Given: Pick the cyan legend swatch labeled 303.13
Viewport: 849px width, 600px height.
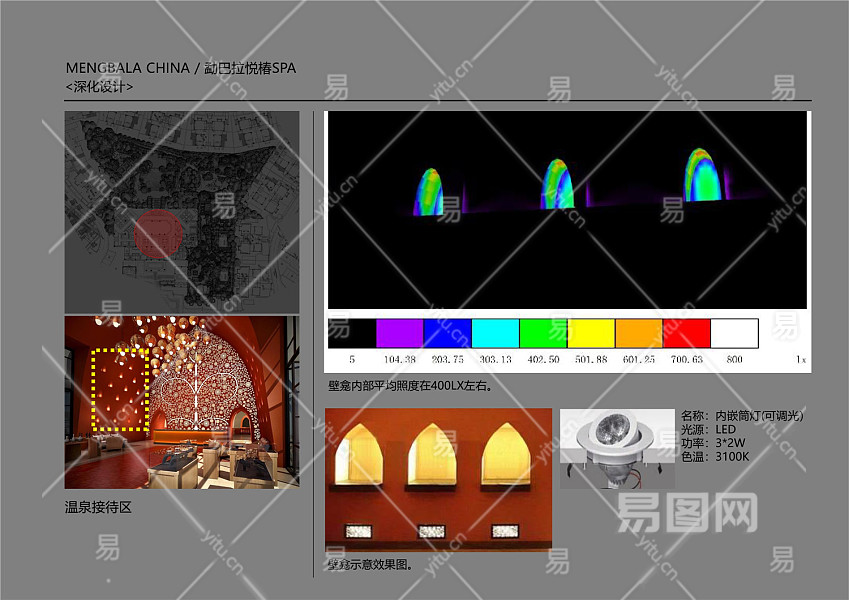Looking at the screenshot, I should pyautogui.click(x=495, y=333).
